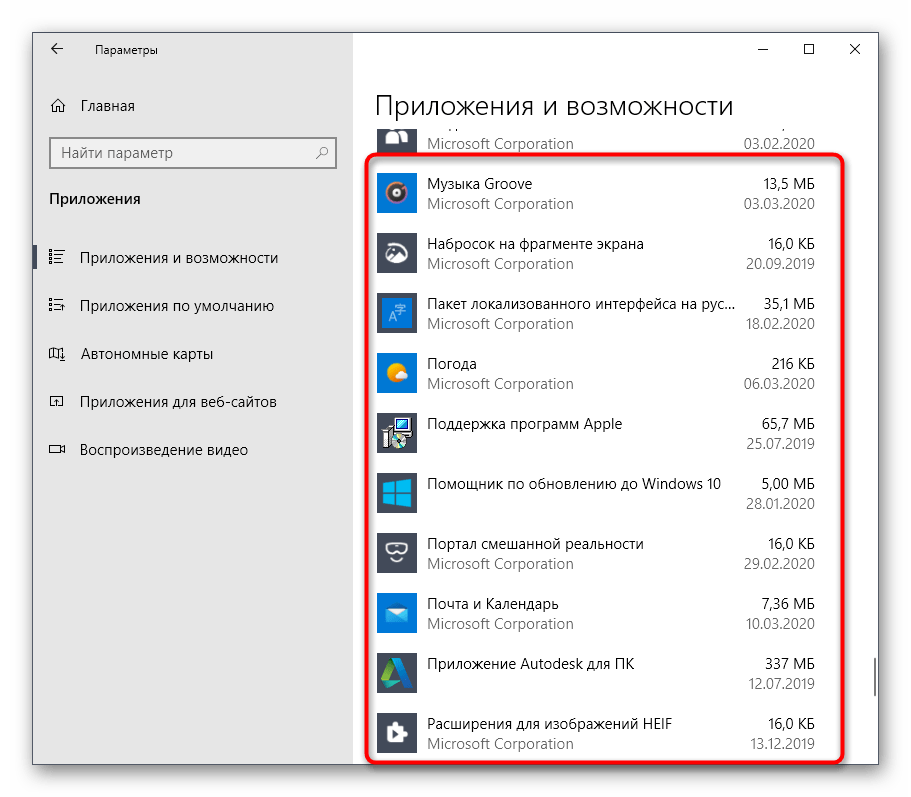Open Приложения и возможности section
Viewport: 911px width, 797px height.
(178, 258)
